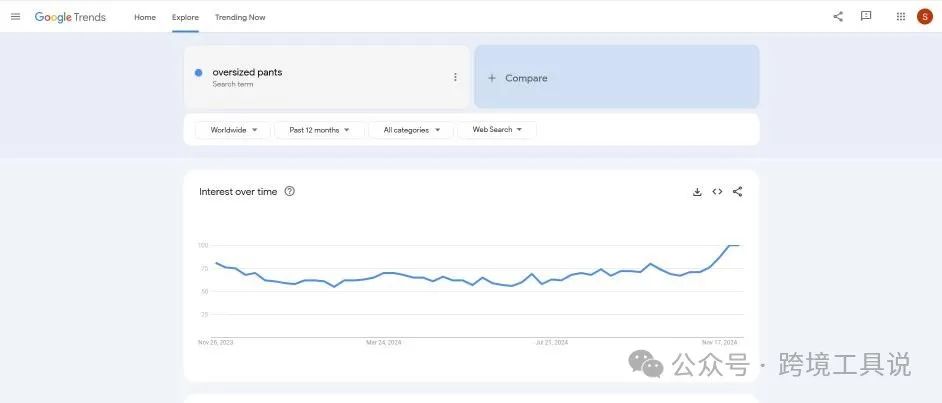This screenshot has width=942, height=403.
Task: Open the Past 12 months dropdown
Action: click(319, 130)
